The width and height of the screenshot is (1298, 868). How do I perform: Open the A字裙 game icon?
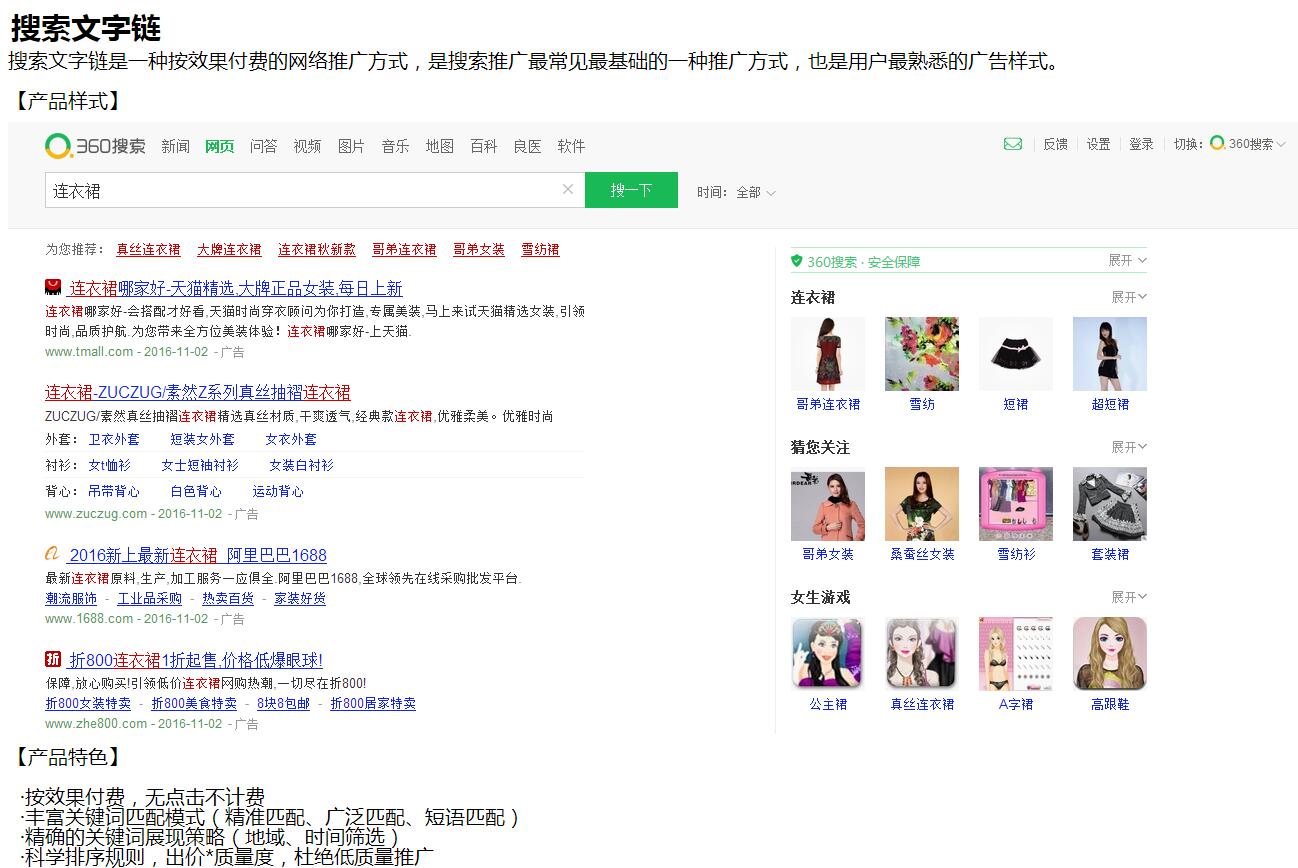tap(1016, 654)
